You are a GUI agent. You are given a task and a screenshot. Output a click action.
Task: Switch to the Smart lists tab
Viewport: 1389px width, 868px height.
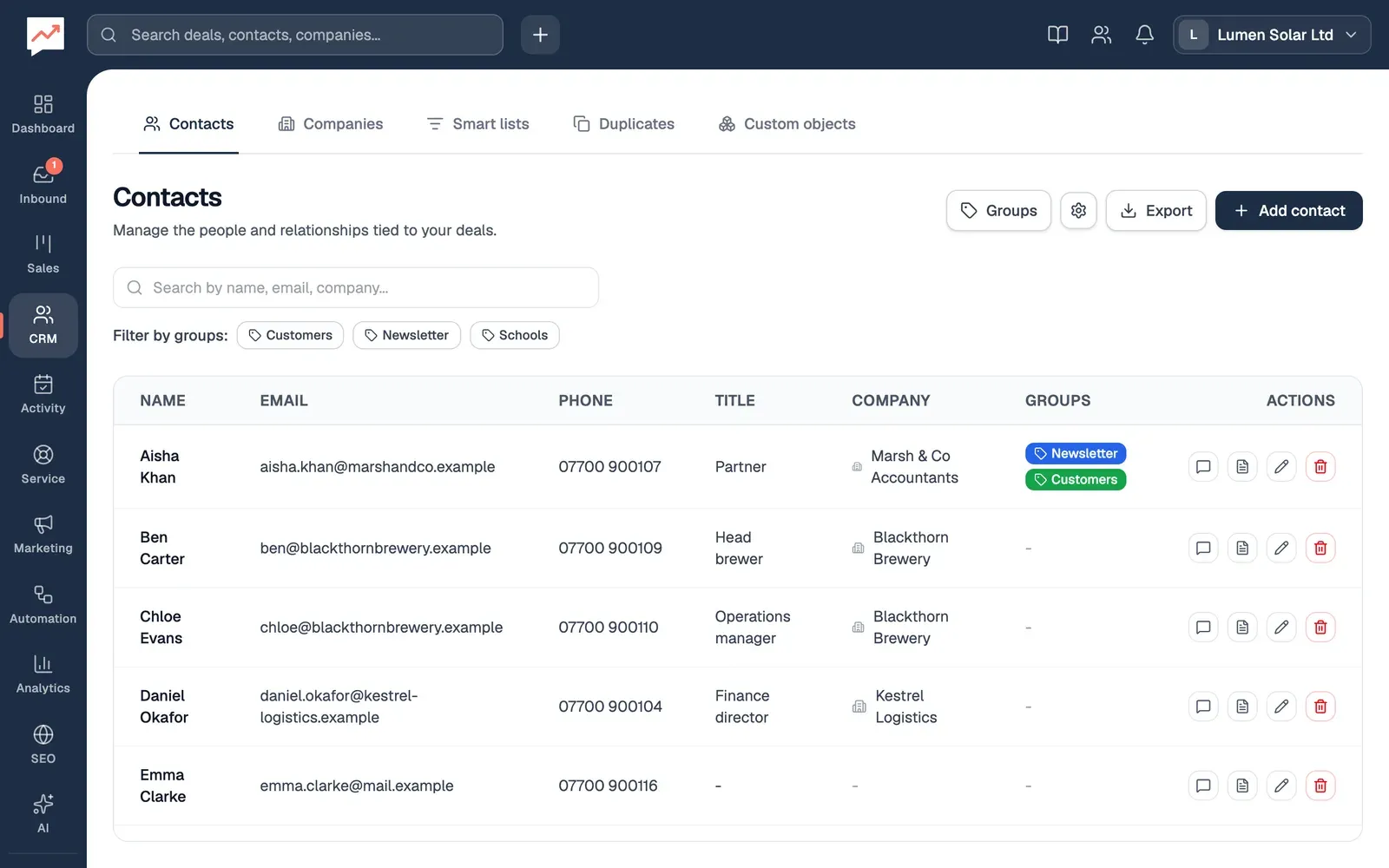(477, 124)
